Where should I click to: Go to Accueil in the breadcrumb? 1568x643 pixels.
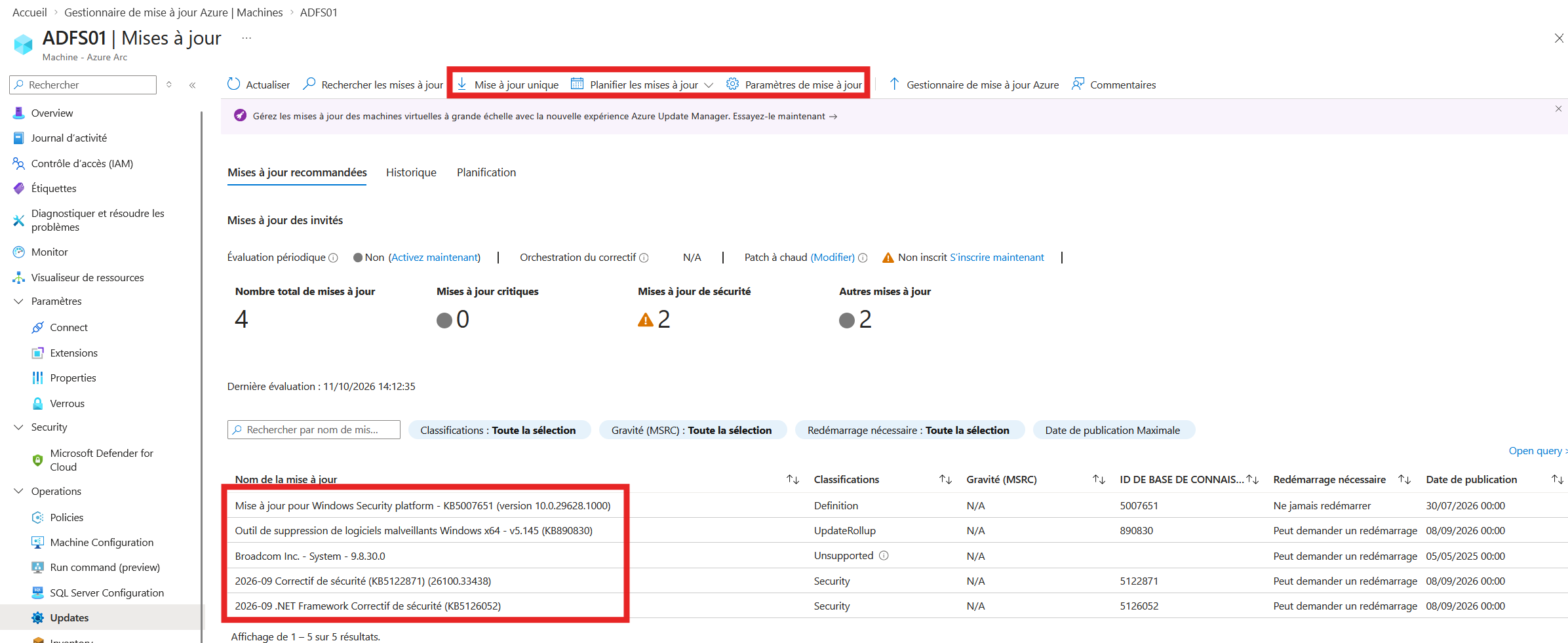(x=29, y=12)
